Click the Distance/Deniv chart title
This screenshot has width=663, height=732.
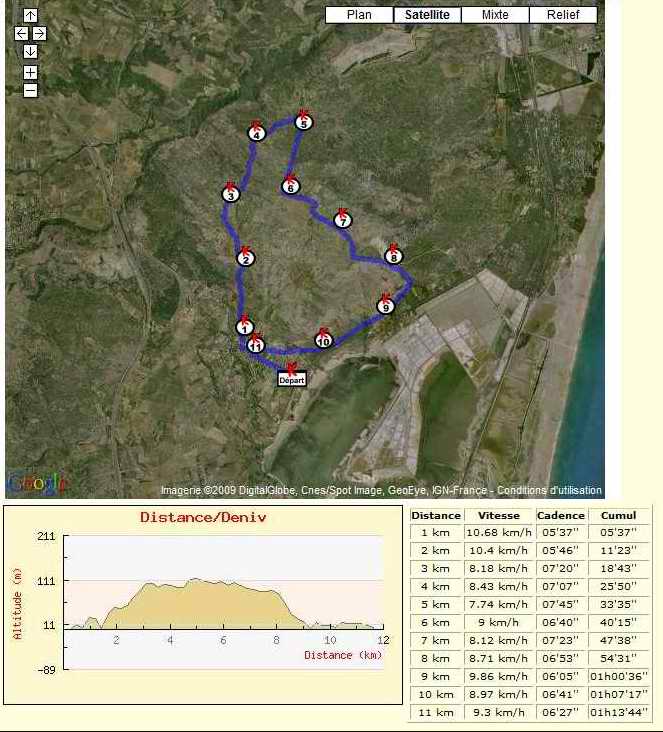click(203, 517)
